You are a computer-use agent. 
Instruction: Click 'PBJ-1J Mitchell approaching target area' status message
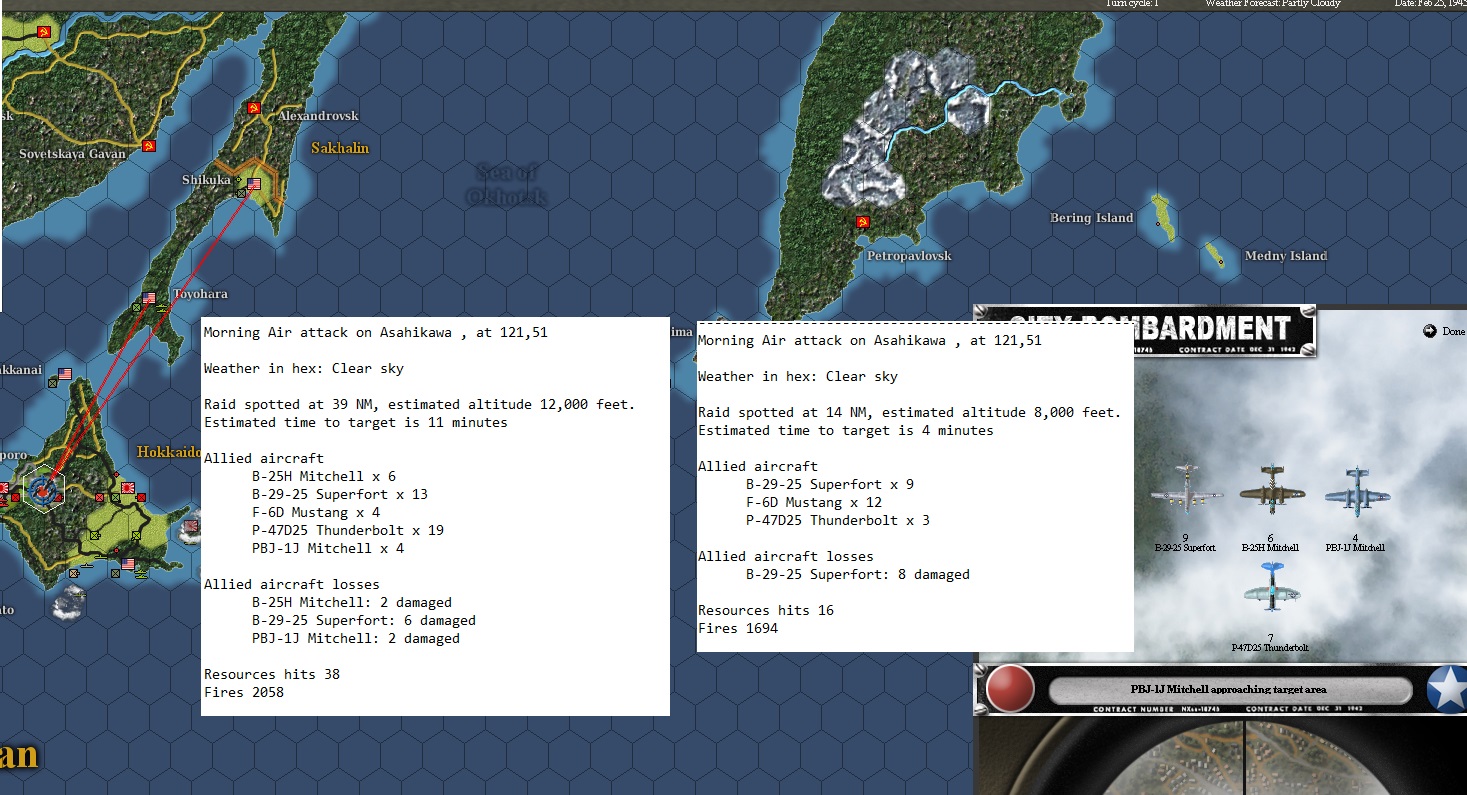tap(1229, 689)
